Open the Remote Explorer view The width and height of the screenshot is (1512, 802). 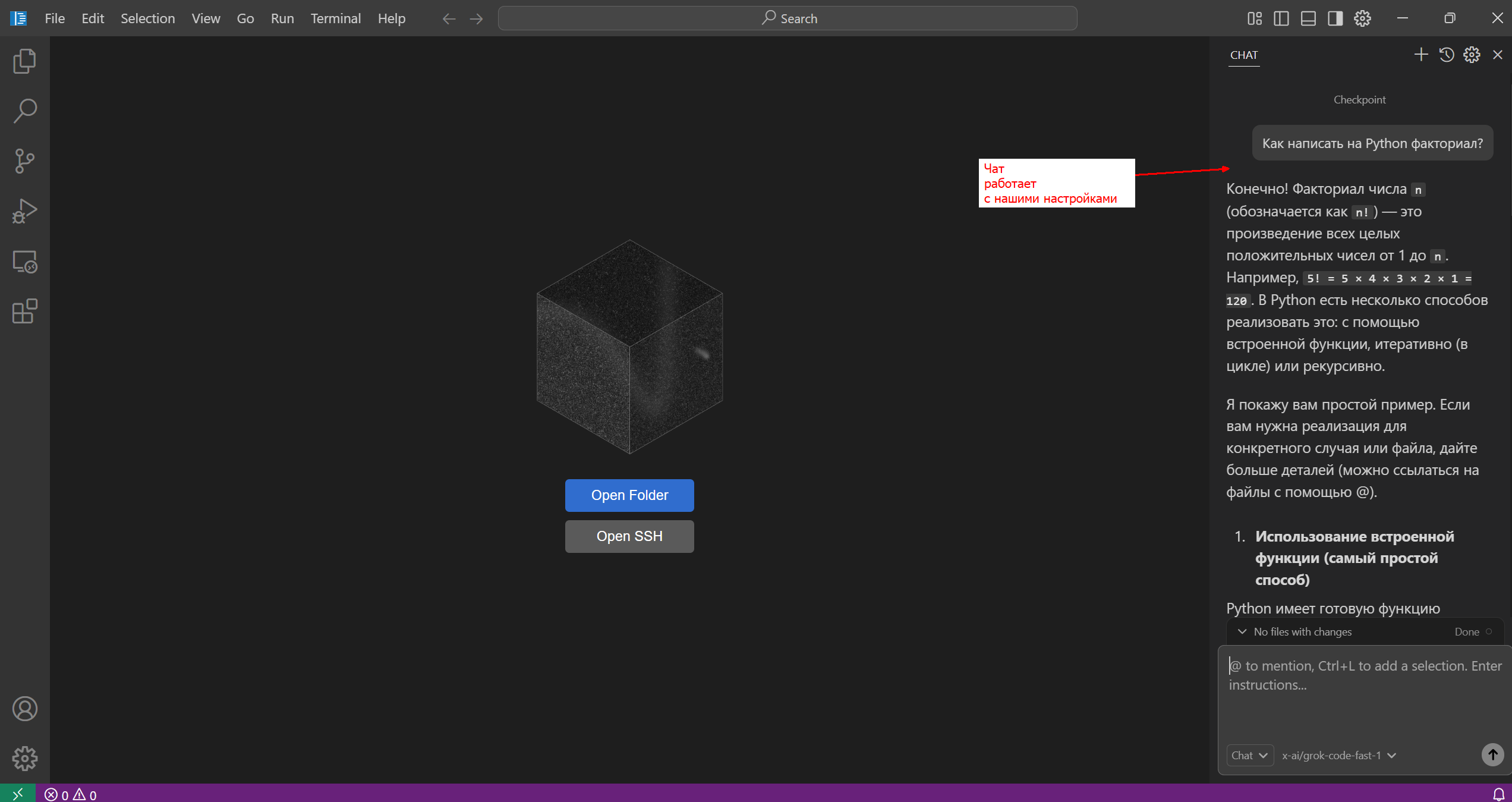click(24, 262)
